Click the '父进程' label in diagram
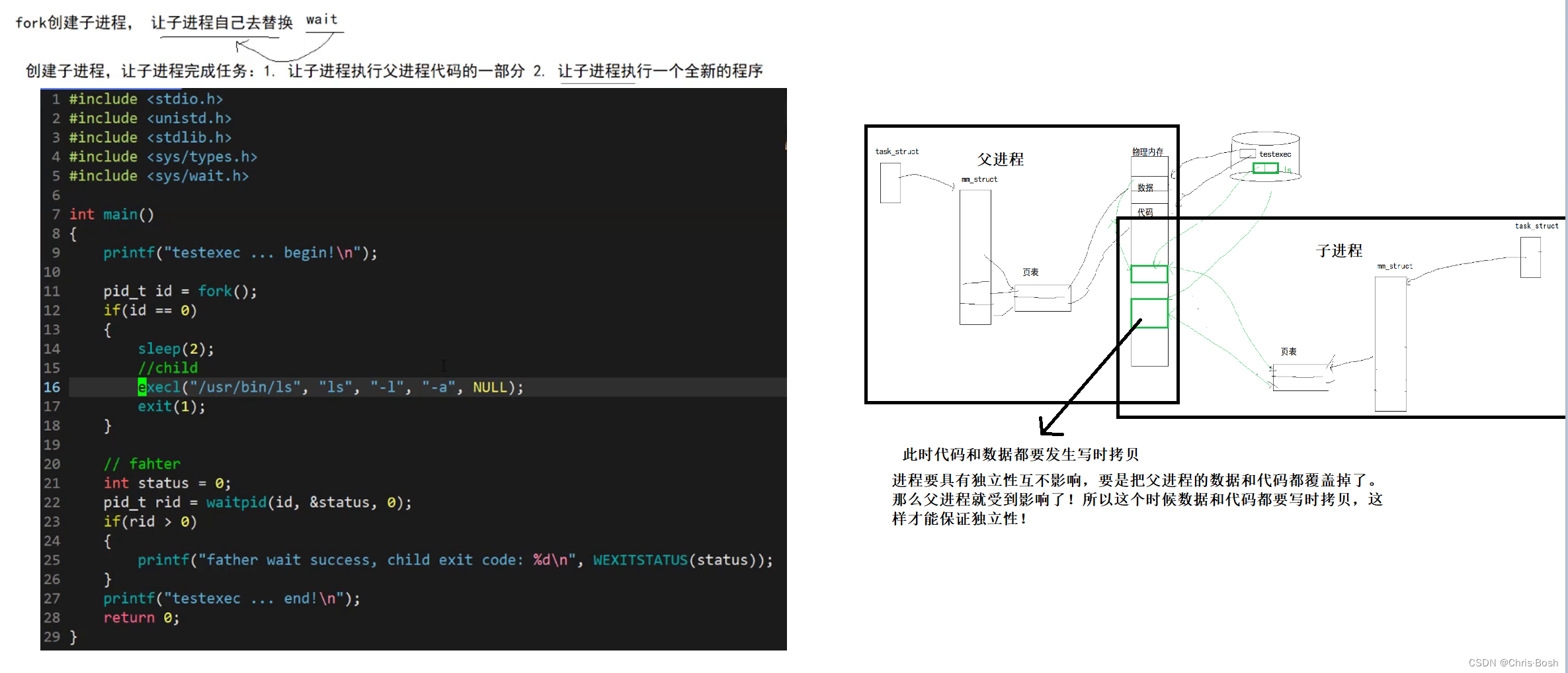This screenshot has height=673, width=1568. (1001, 159)
